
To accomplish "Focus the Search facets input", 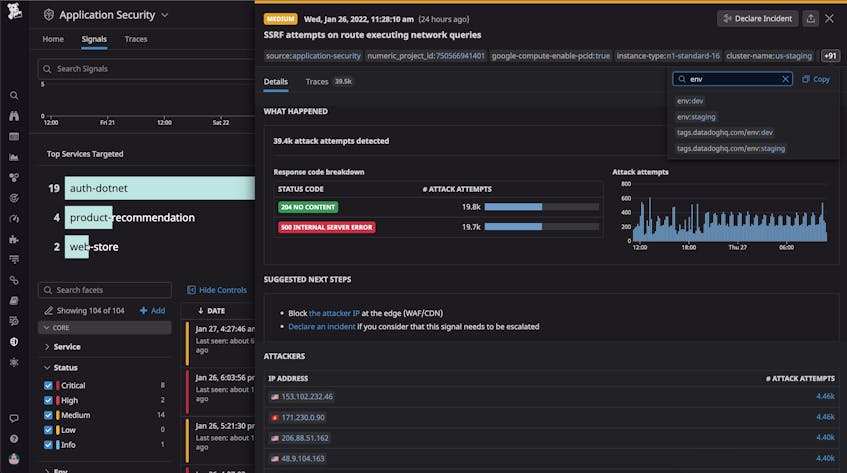I will pos(105,290).
